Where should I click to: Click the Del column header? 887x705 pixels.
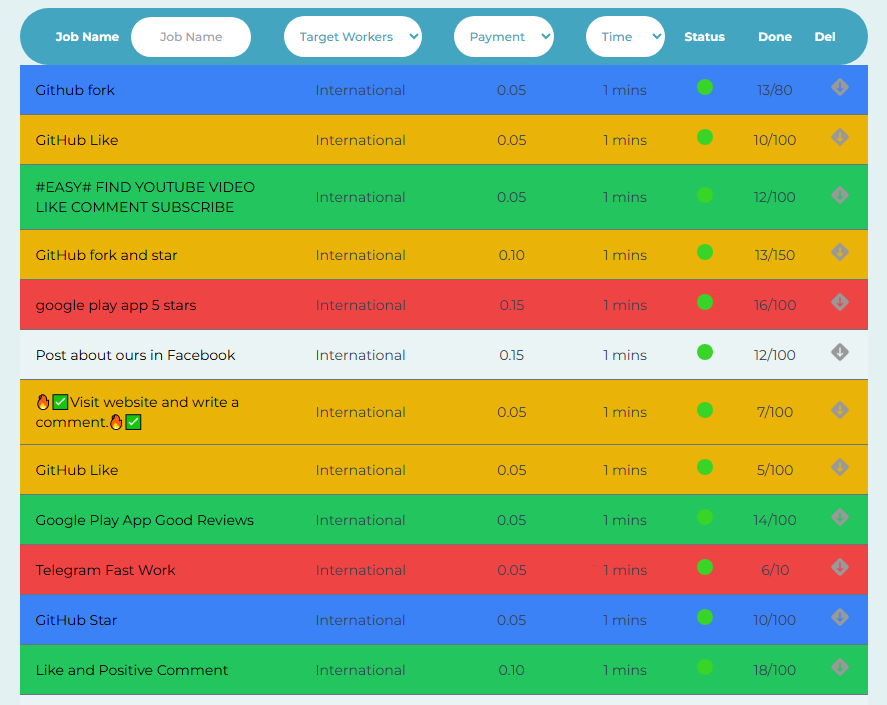(825, 37)
